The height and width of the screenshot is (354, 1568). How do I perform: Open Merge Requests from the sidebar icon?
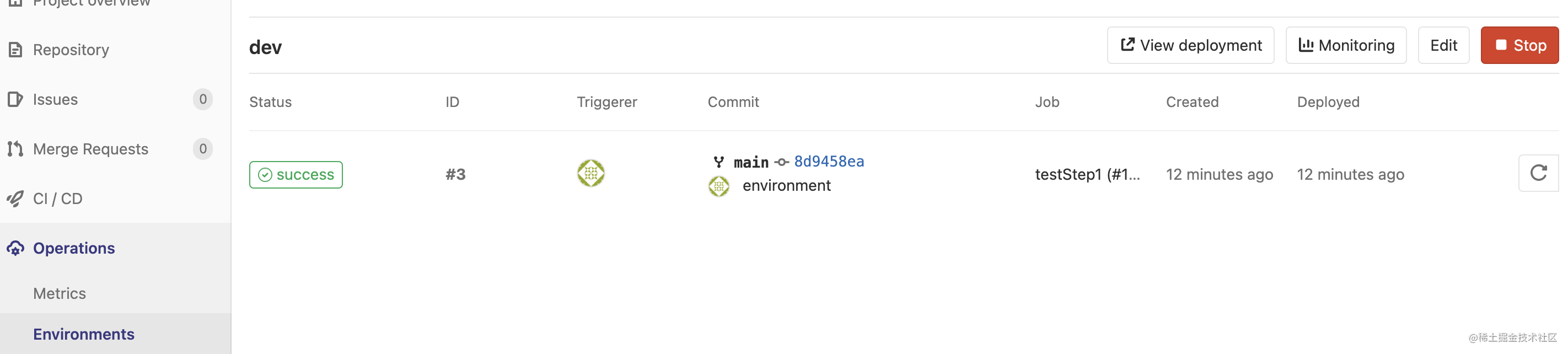(x=17, y=148)
